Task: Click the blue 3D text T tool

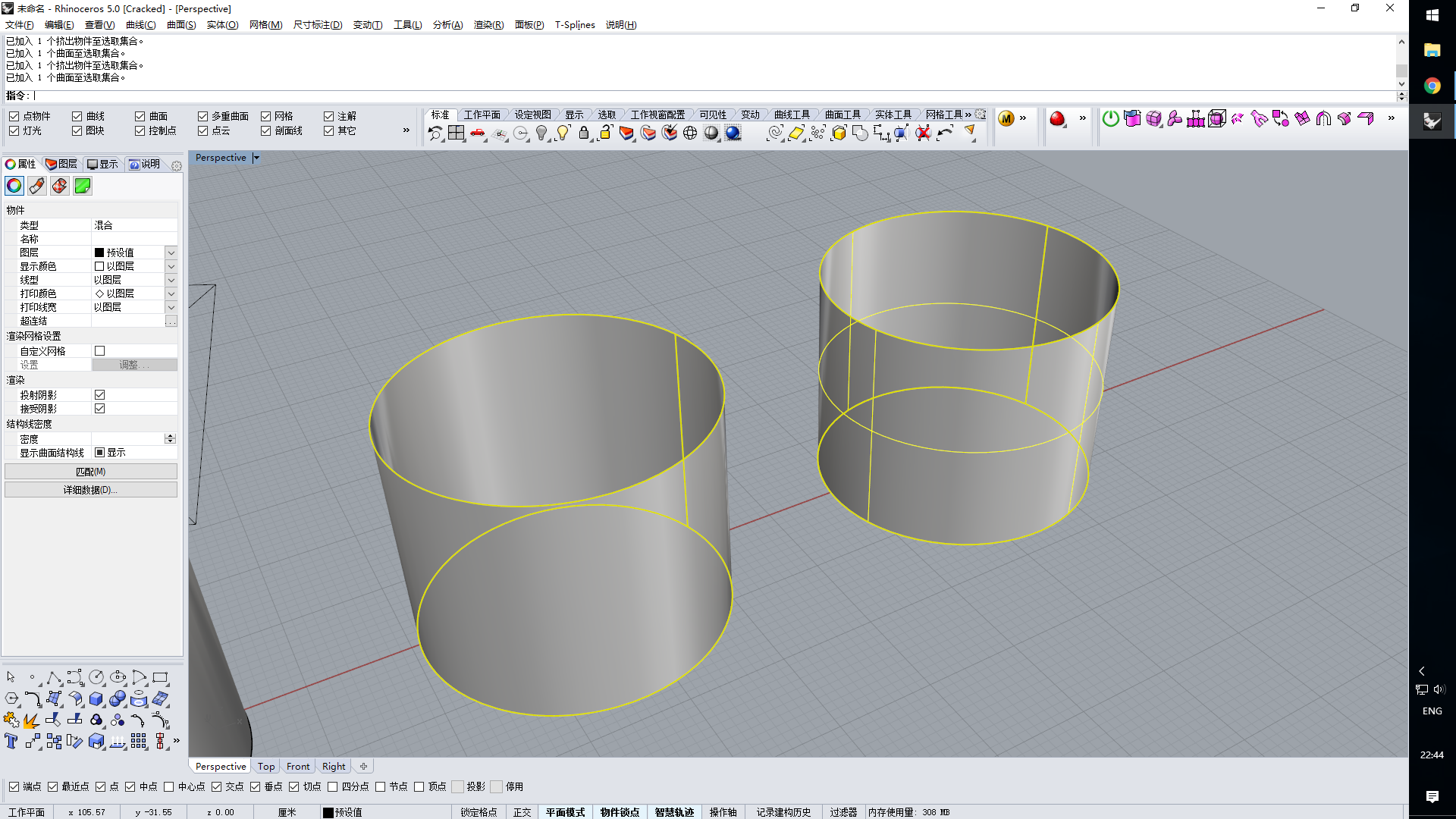Action: (11, 741)
